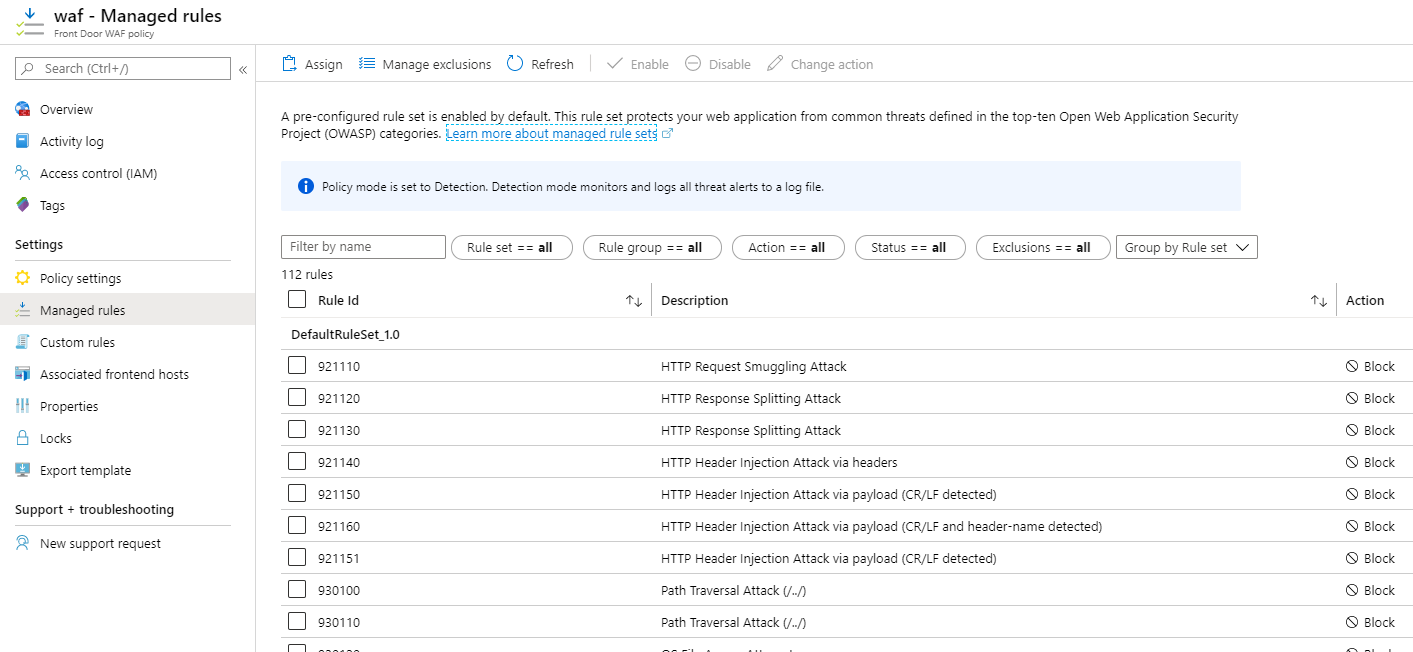The width and height of the screenshot is (1413, 652).
Task: Click the Overview icon in sidebar
Action: (23, 110)
